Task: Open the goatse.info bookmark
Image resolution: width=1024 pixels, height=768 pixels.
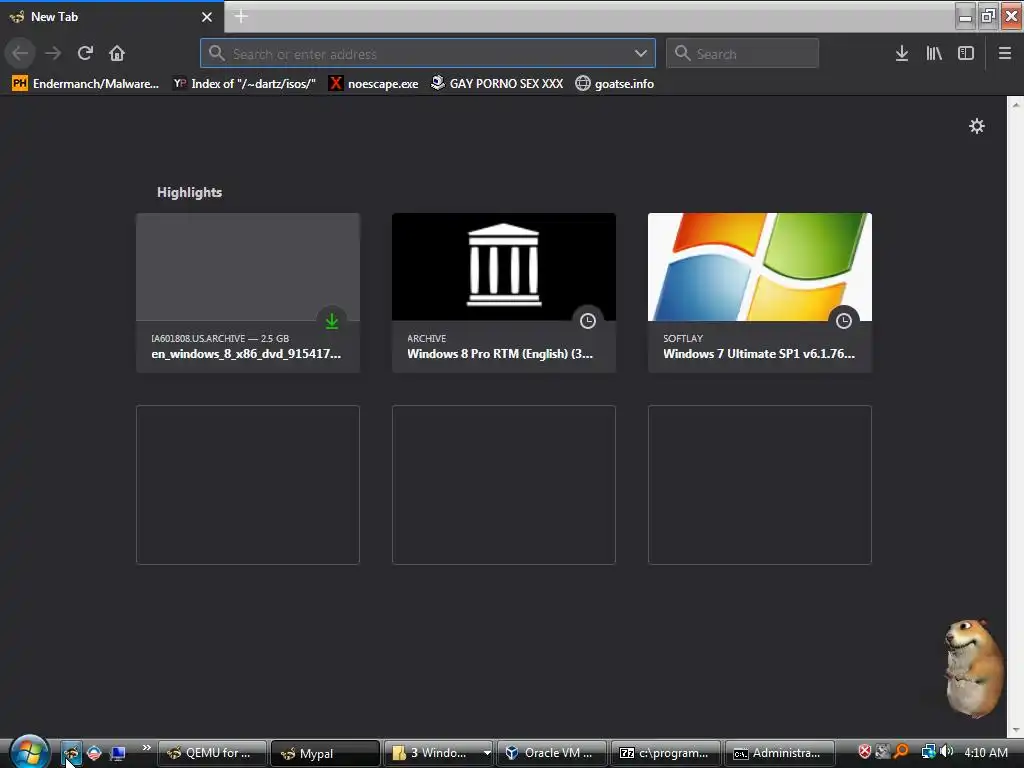Action: coord(615,84)
